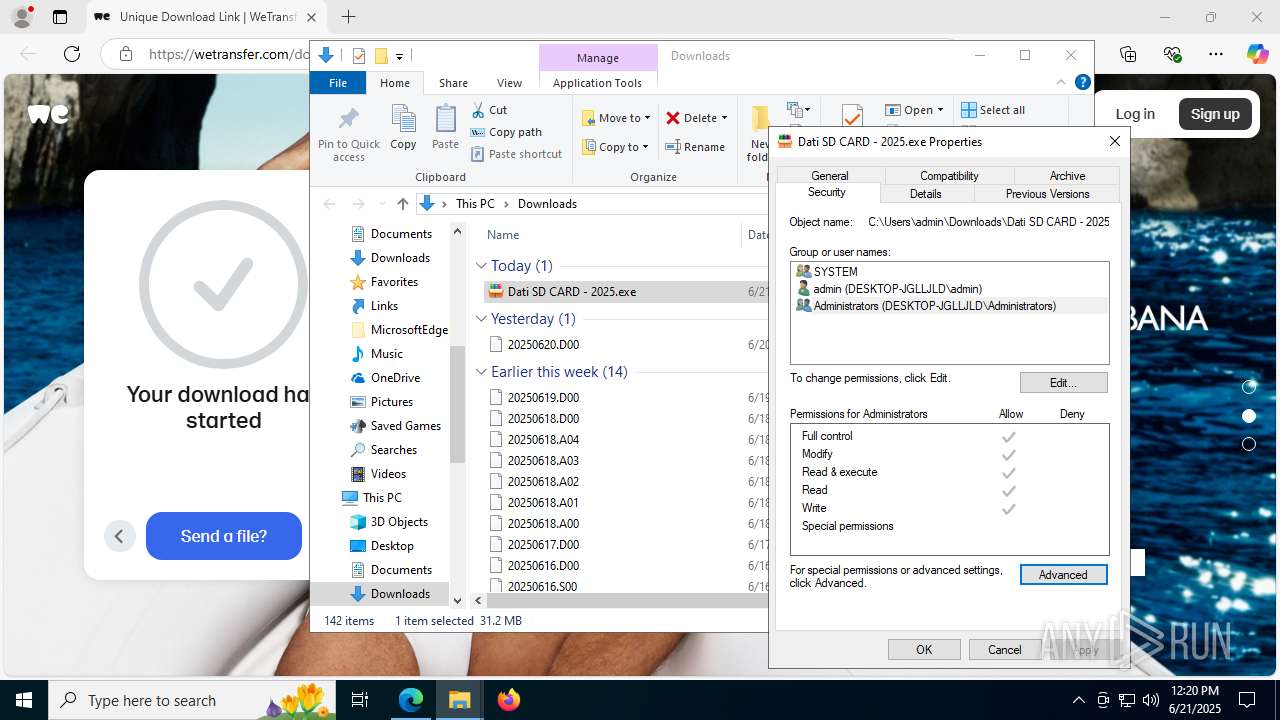Screen dimensions: 1280x720
Task: Open the Copy to dropdown
Action: [x=616, y=147]
